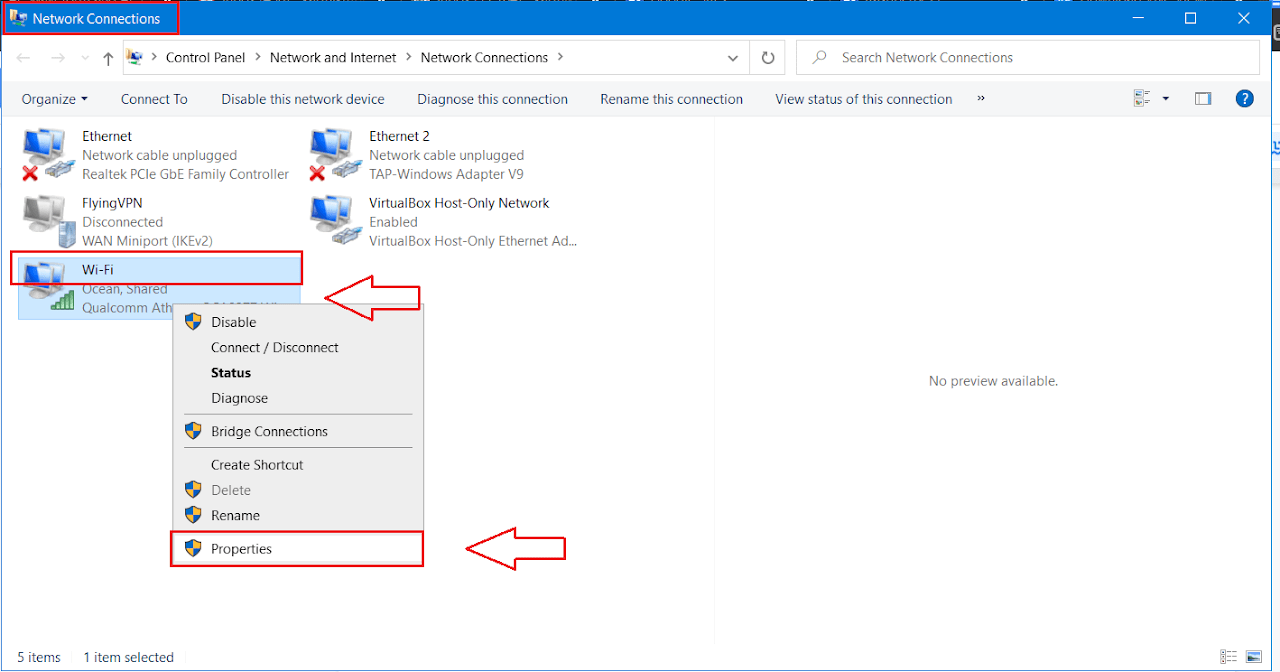Go back with the back arrow
Image resolution: width=1280 pixels, height=672 pixels.
[x=23, y=58]
